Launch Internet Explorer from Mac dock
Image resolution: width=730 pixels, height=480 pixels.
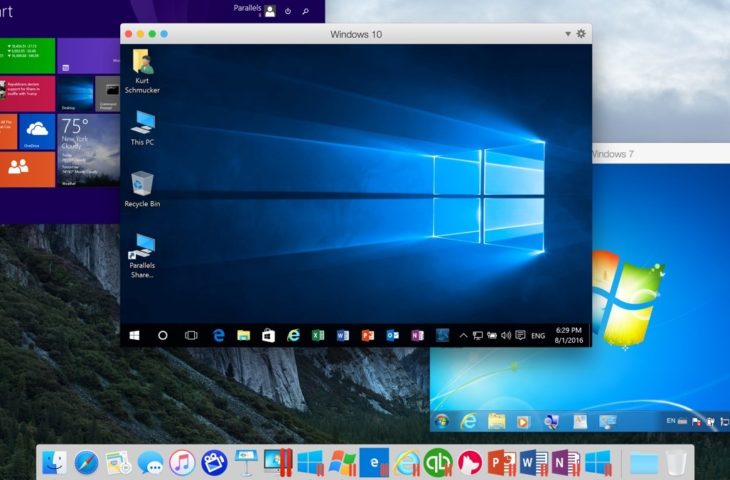coord(406,464)
